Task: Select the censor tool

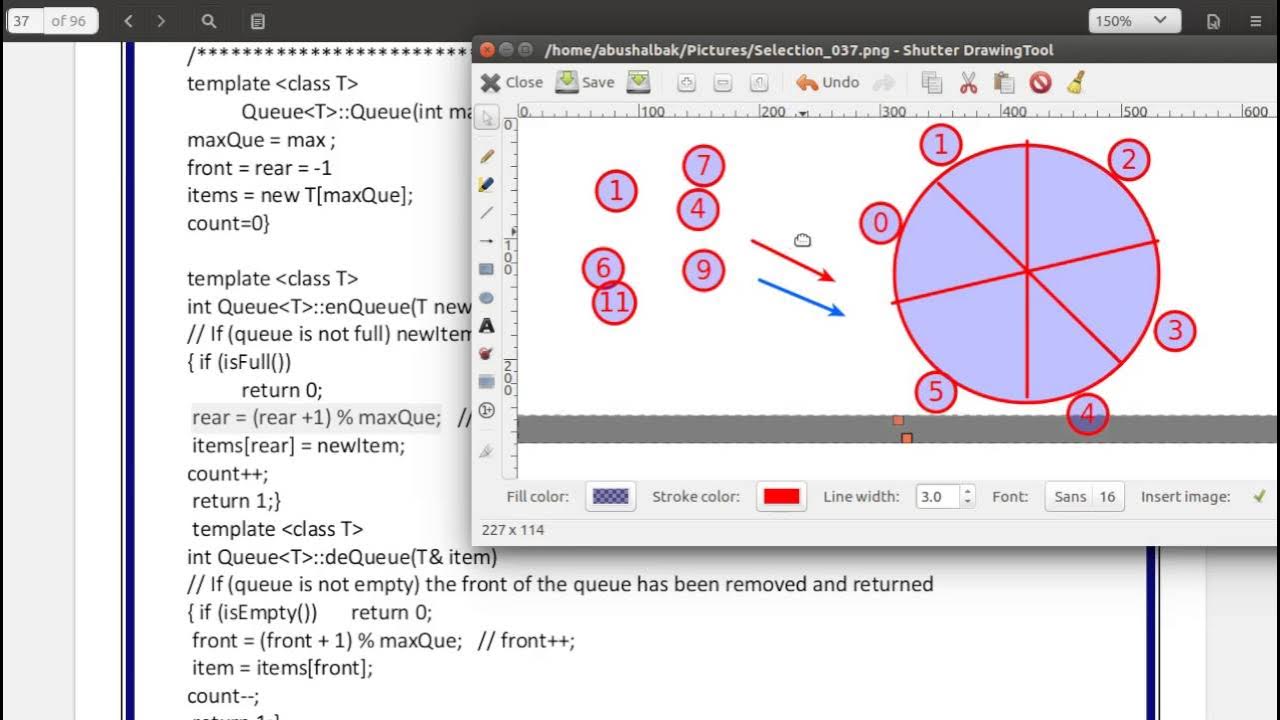Action: coord(487,354)
